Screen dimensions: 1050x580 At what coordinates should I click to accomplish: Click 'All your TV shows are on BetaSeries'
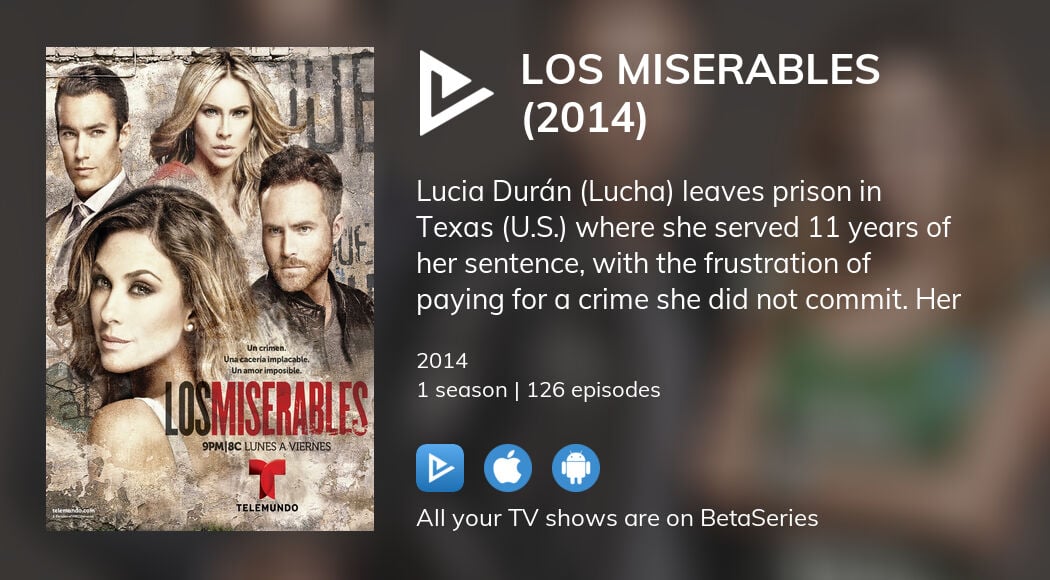pyautogui.click(x=617, y=518)
